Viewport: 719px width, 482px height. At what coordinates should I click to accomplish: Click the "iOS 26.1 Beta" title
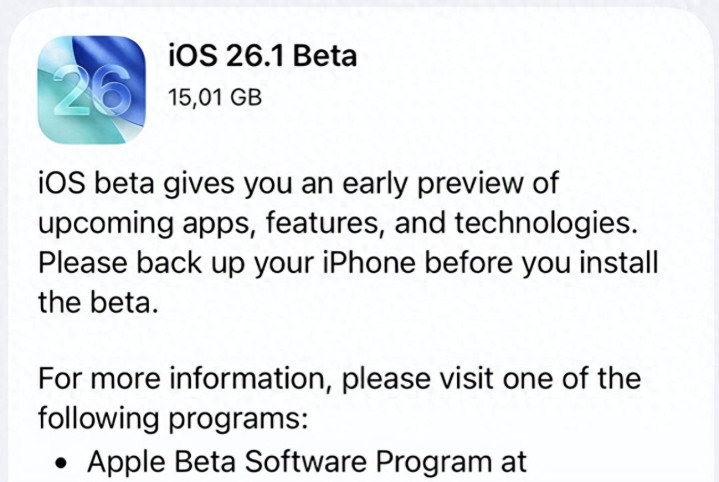pos(261,56)
